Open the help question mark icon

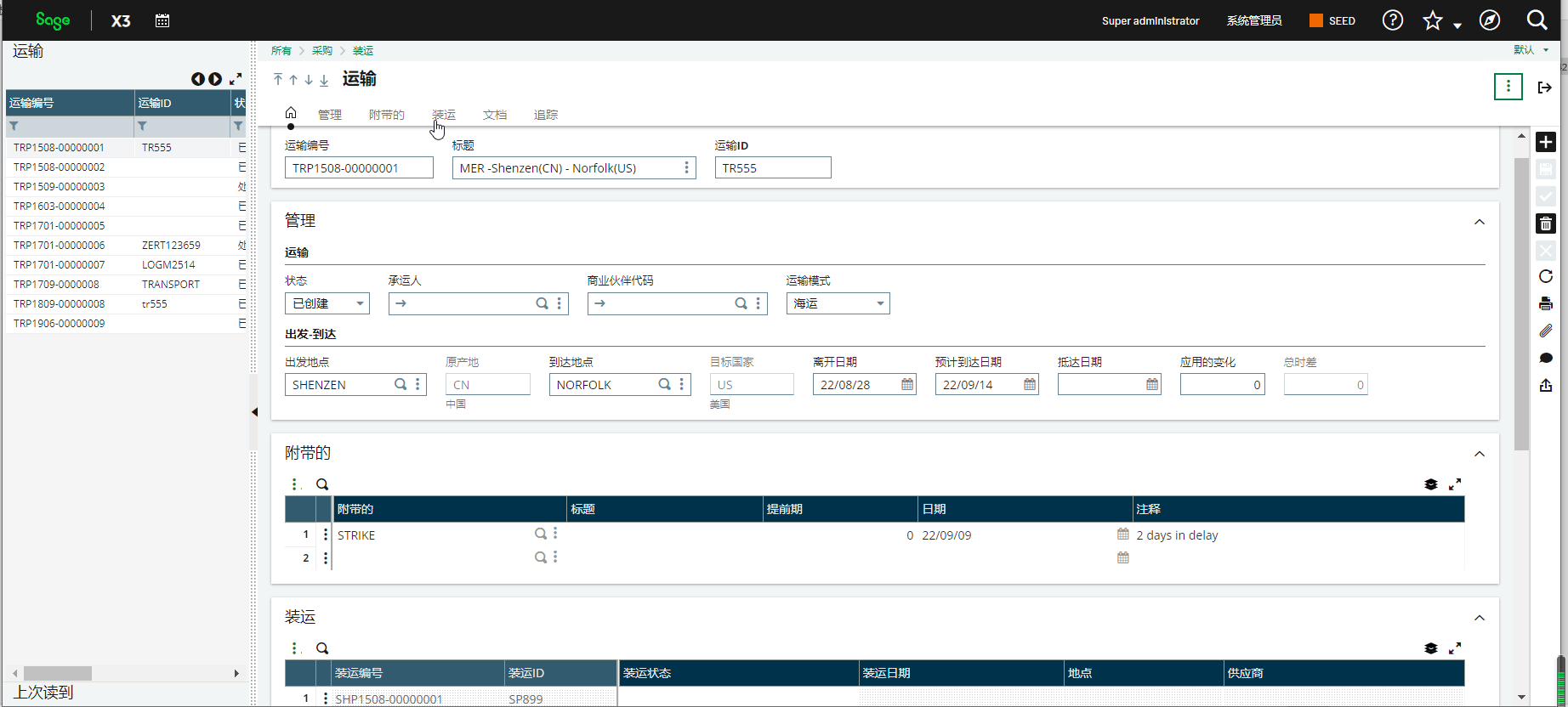click(1392, 20)
